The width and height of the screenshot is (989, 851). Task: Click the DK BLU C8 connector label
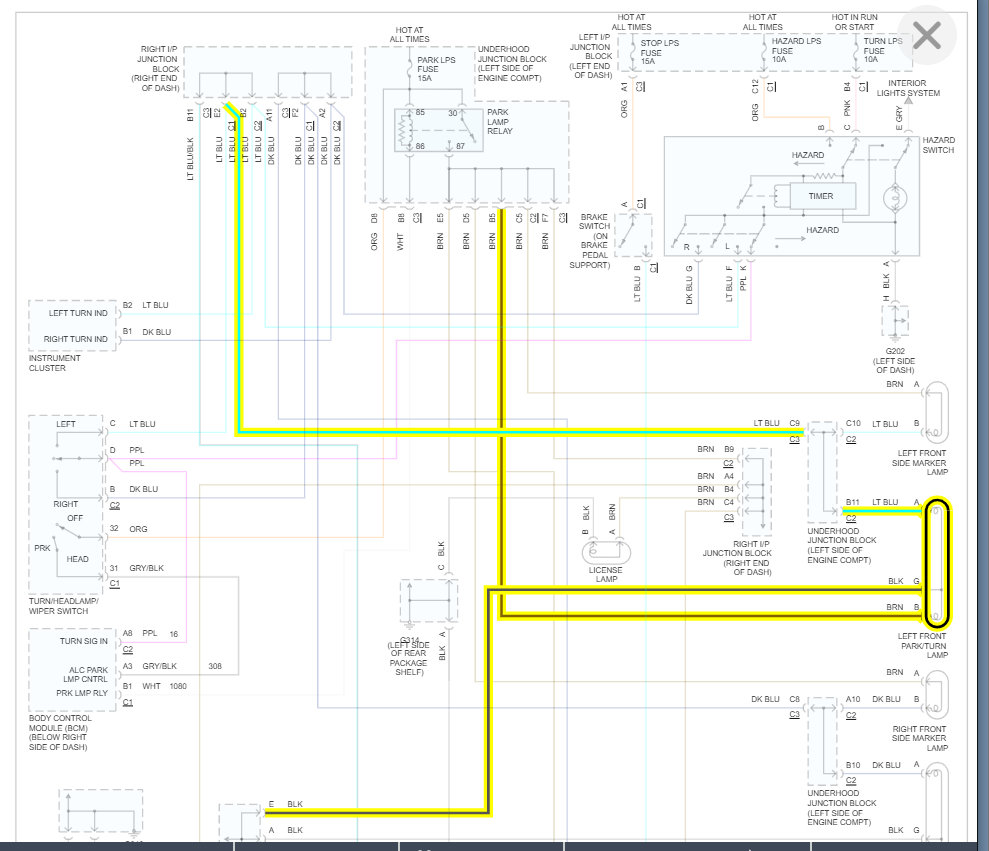775,699
